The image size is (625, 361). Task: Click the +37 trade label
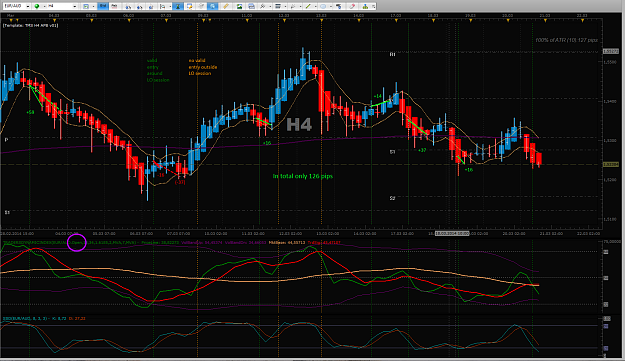click(422, 150)
